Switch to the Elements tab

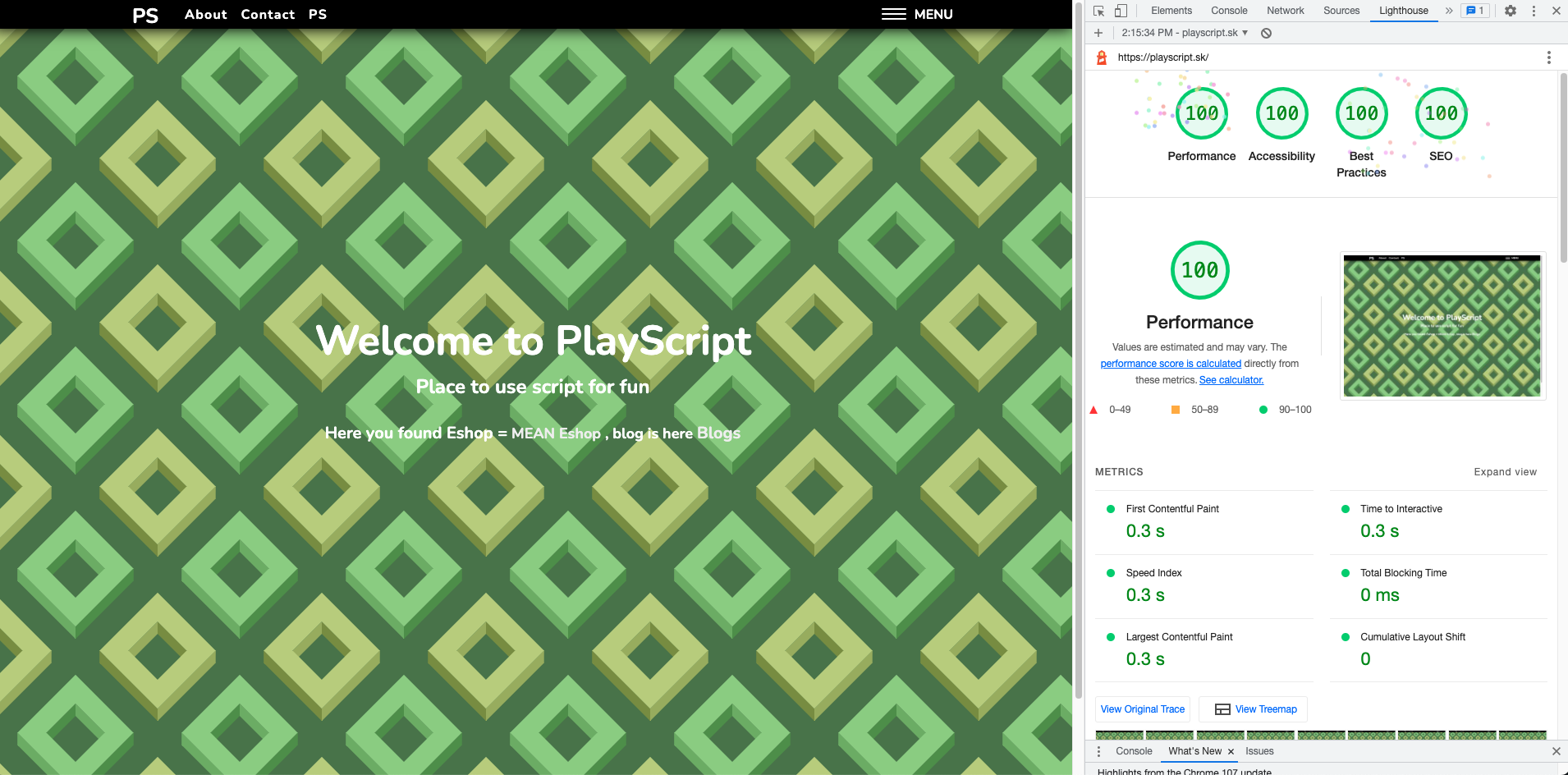[x=1171, y=11]
